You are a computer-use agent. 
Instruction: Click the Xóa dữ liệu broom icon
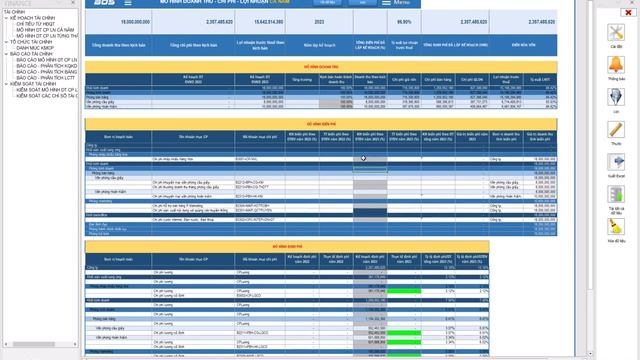coord(616,227)
